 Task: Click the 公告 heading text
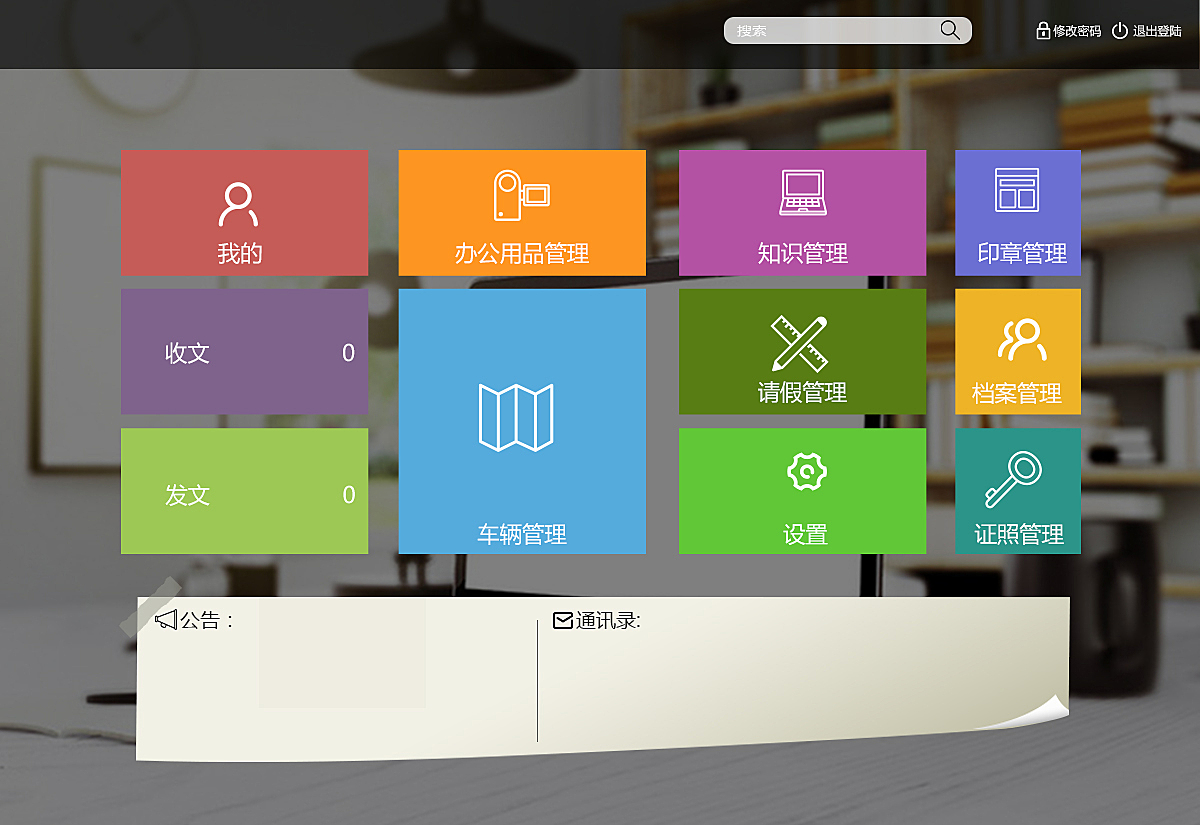coord(206,621)
